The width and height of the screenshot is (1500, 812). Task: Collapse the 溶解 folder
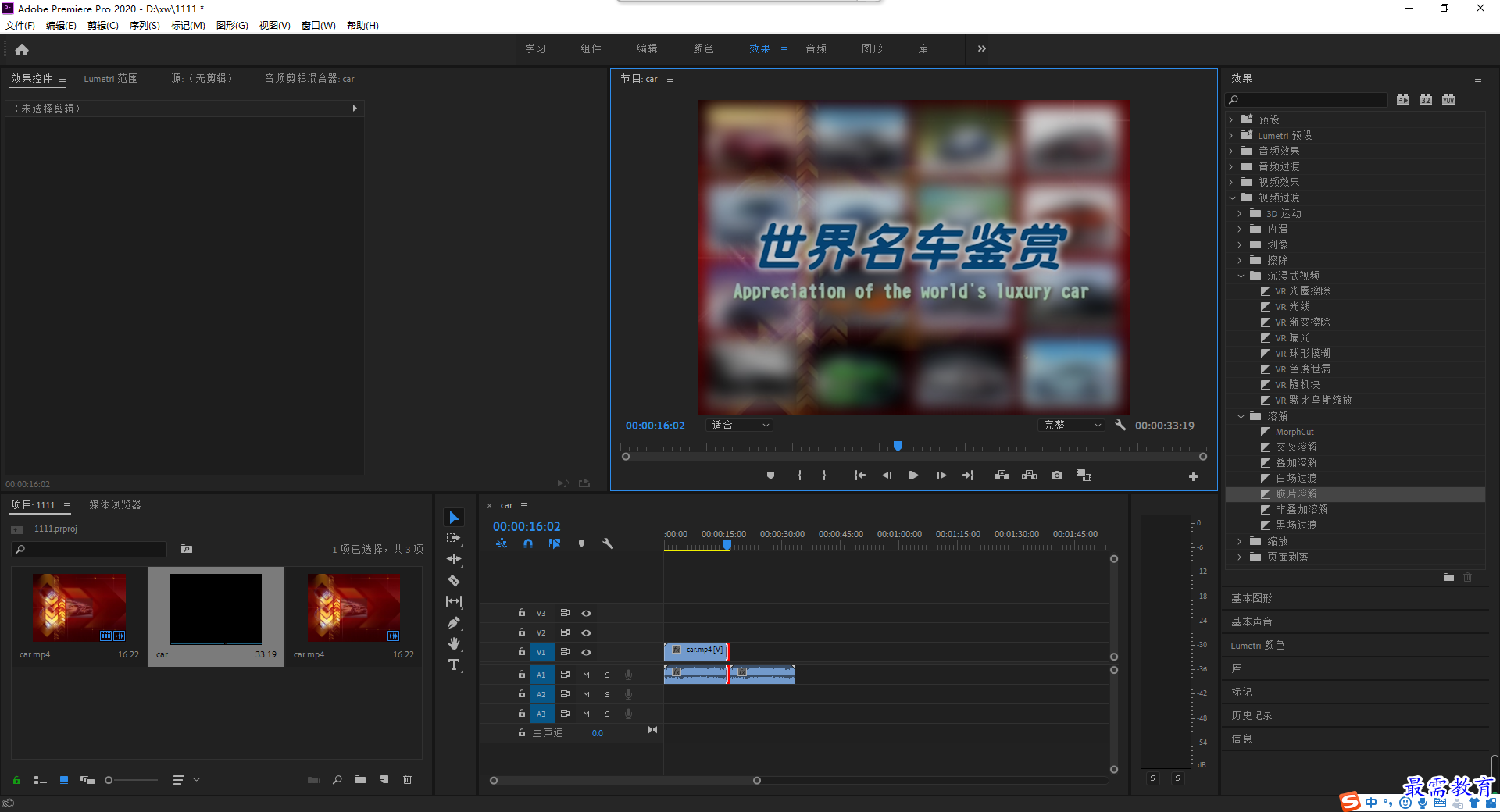pos(1241,416)
